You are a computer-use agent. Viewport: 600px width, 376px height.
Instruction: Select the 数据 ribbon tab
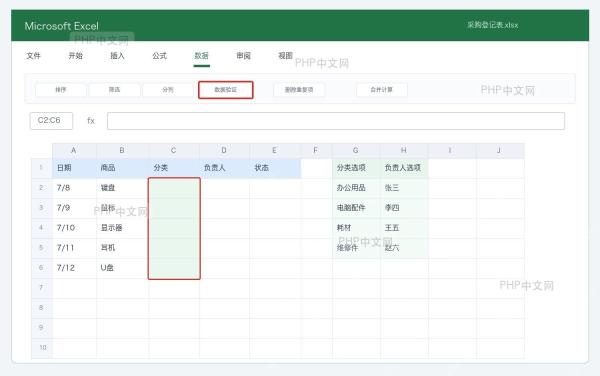tap(201, 56)
